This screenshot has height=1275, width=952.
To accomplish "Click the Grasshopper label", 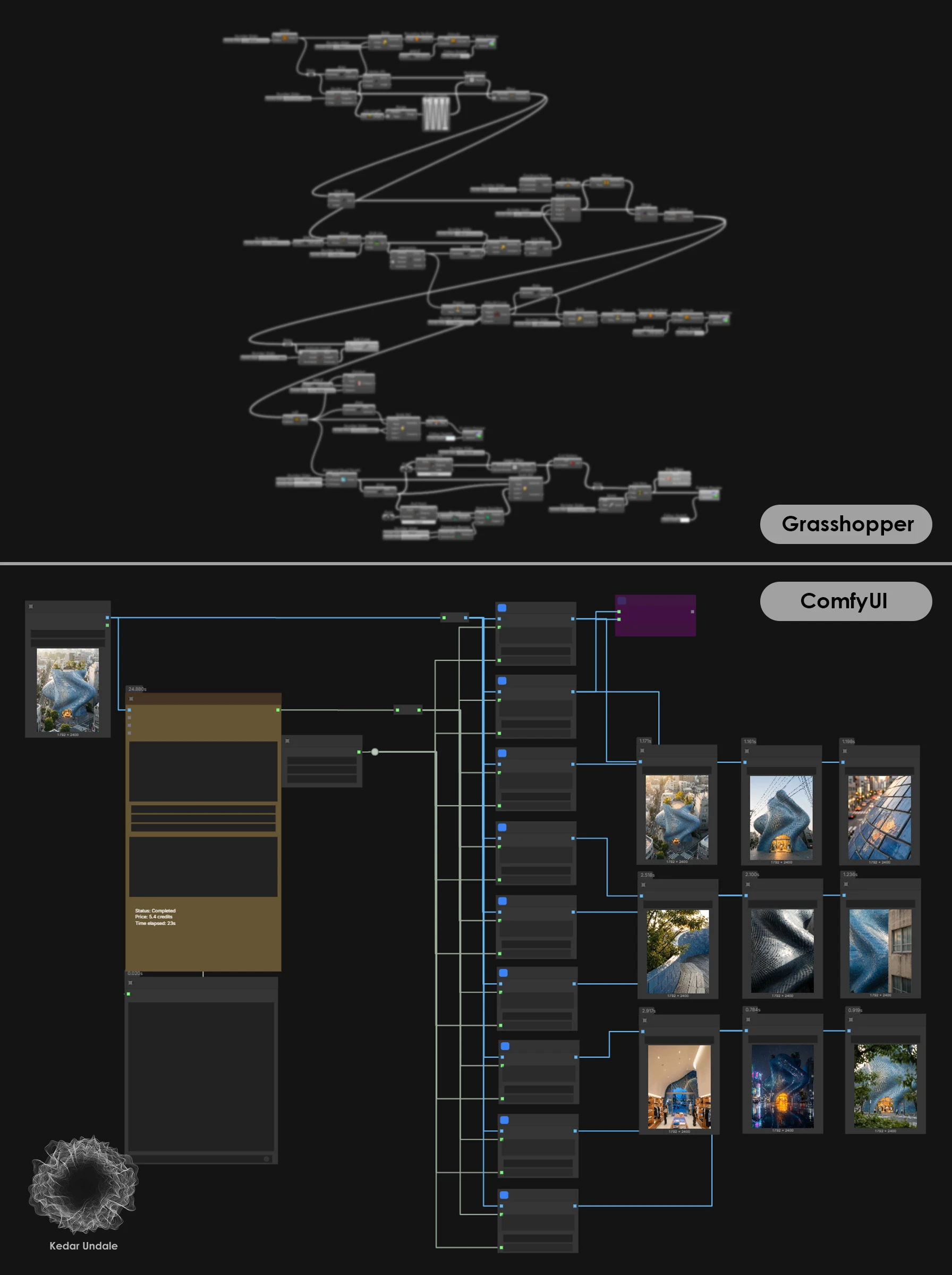I will [x=845, y=524].
